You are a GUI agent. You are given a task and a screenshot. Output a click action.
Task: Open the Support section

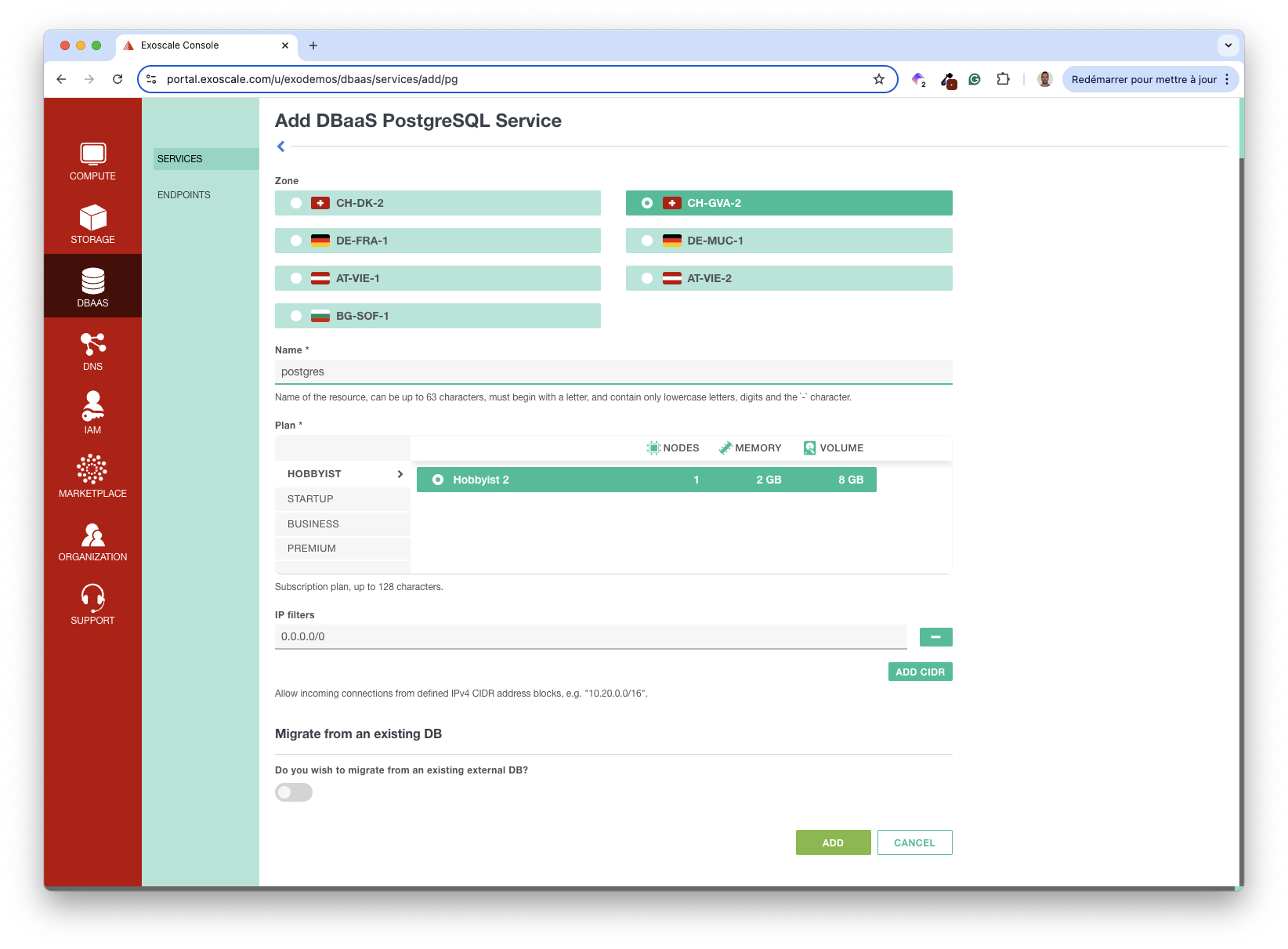pyautogui.click(x=92, y=603)
